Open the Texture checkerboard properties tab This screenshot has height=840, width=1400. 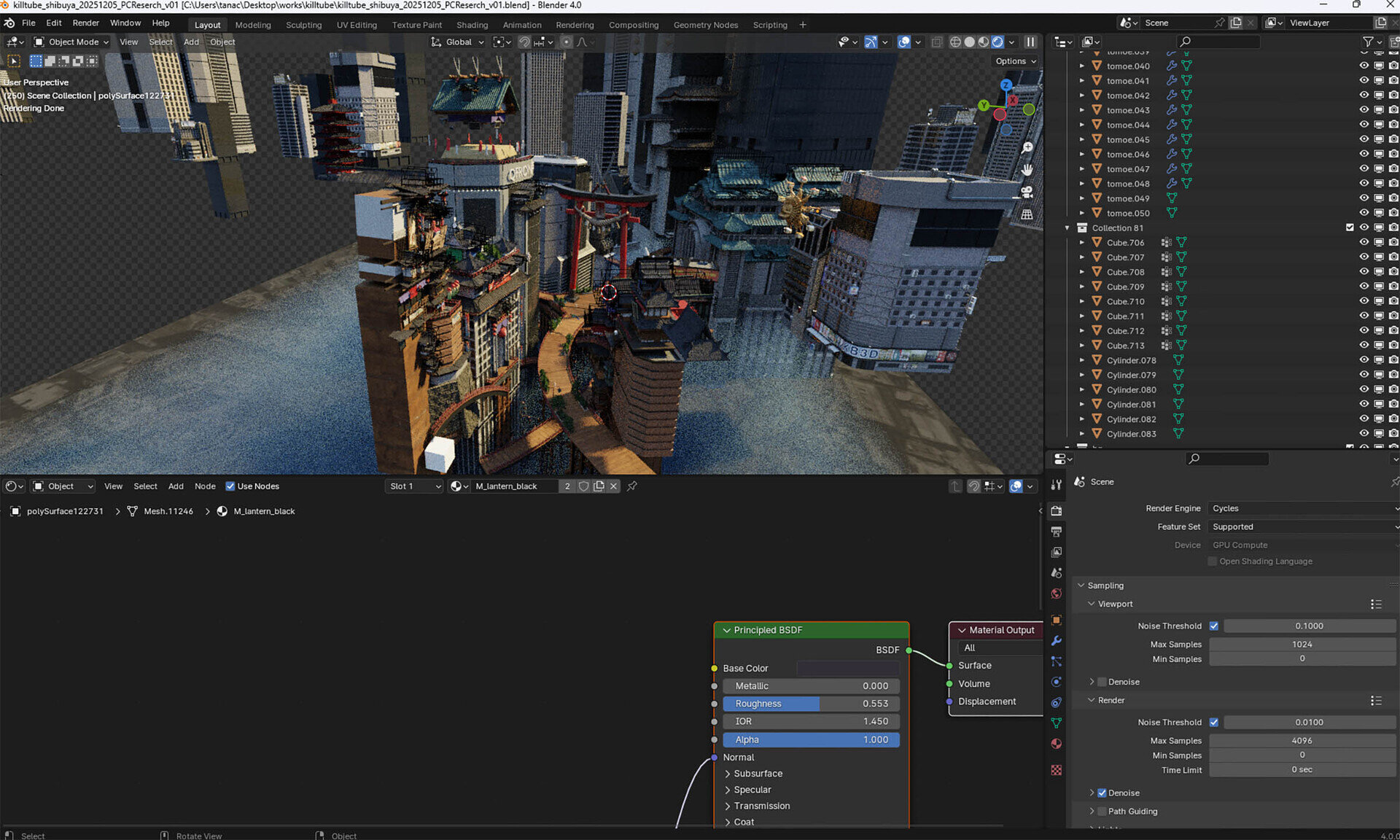click(x=1056, y=770)
